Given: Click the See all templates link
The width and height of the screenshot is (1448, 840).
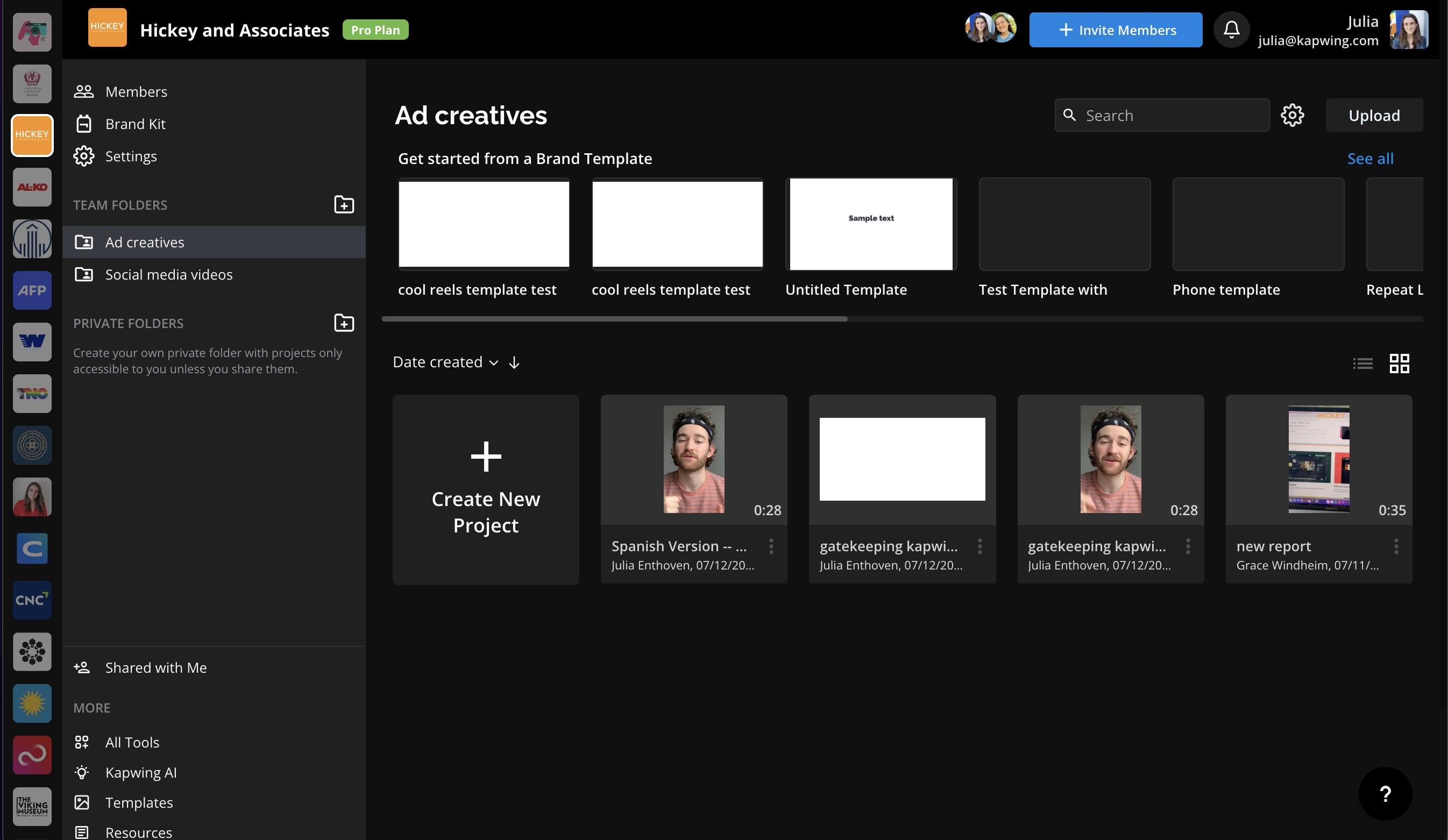Looking at the screenshot, I should pos(1370,159).
